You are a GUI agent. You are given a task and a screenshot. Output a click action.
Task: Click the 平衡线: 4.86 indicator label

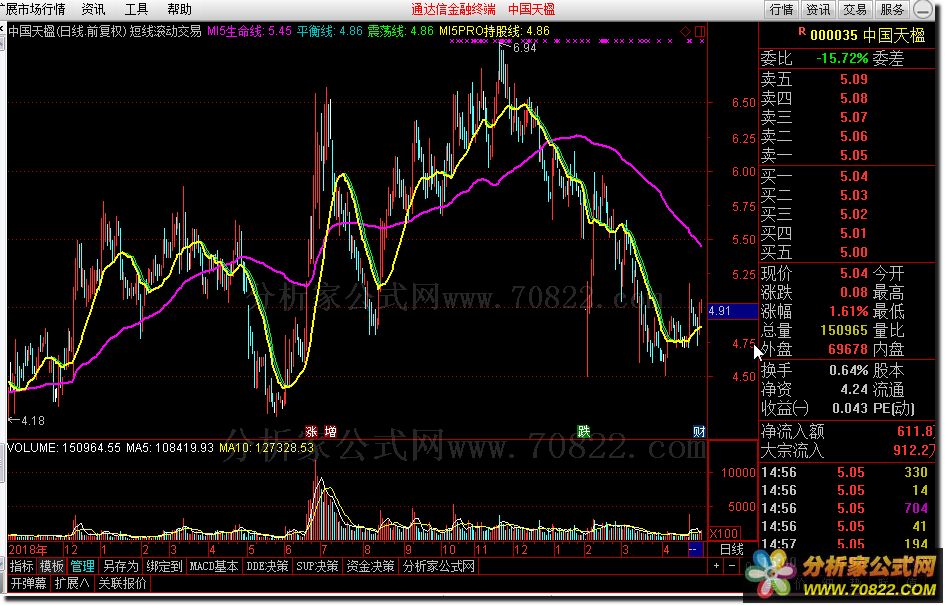330,31
